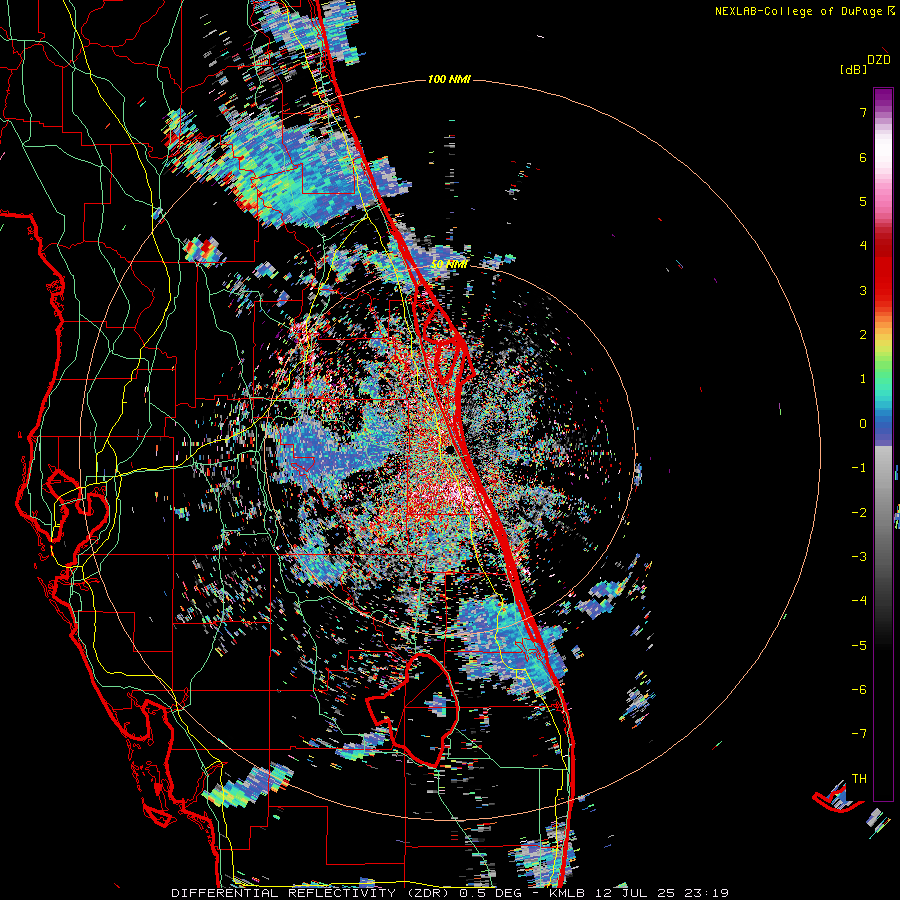This screenshot has width=900, height=900.
Task: Click the 7 value on color scale
Action: pos(863,112)
